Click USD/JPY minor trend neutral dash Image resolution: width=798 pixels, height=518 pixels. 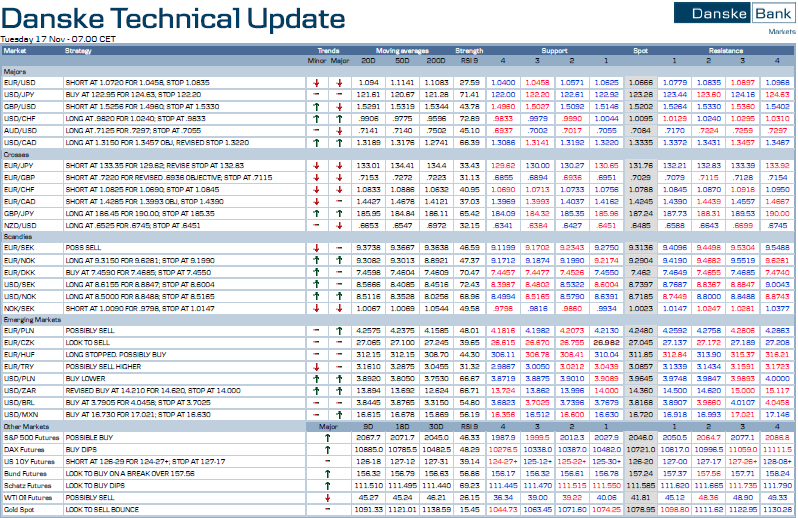pos(316,93)
